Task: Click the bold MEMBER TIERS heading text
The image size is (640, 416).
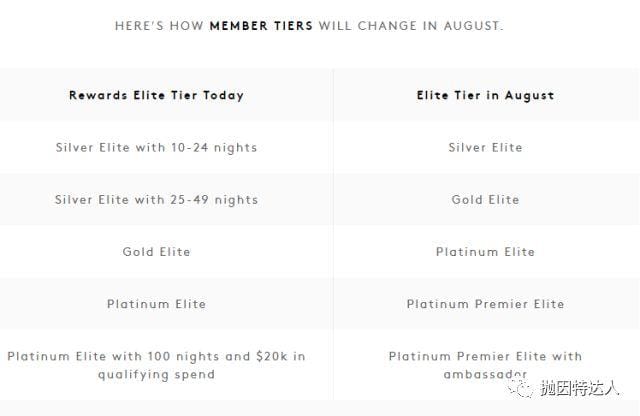Action: (261, 24)
